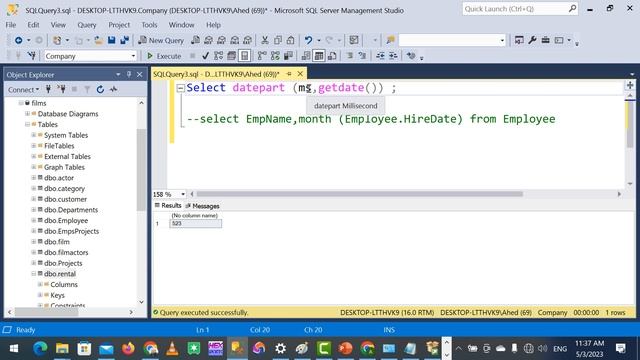Image resolution: width=640 pixels, height=360 pixels.
Task: Expand the dbo.Employee table node
Action: (x=33, y=220)
